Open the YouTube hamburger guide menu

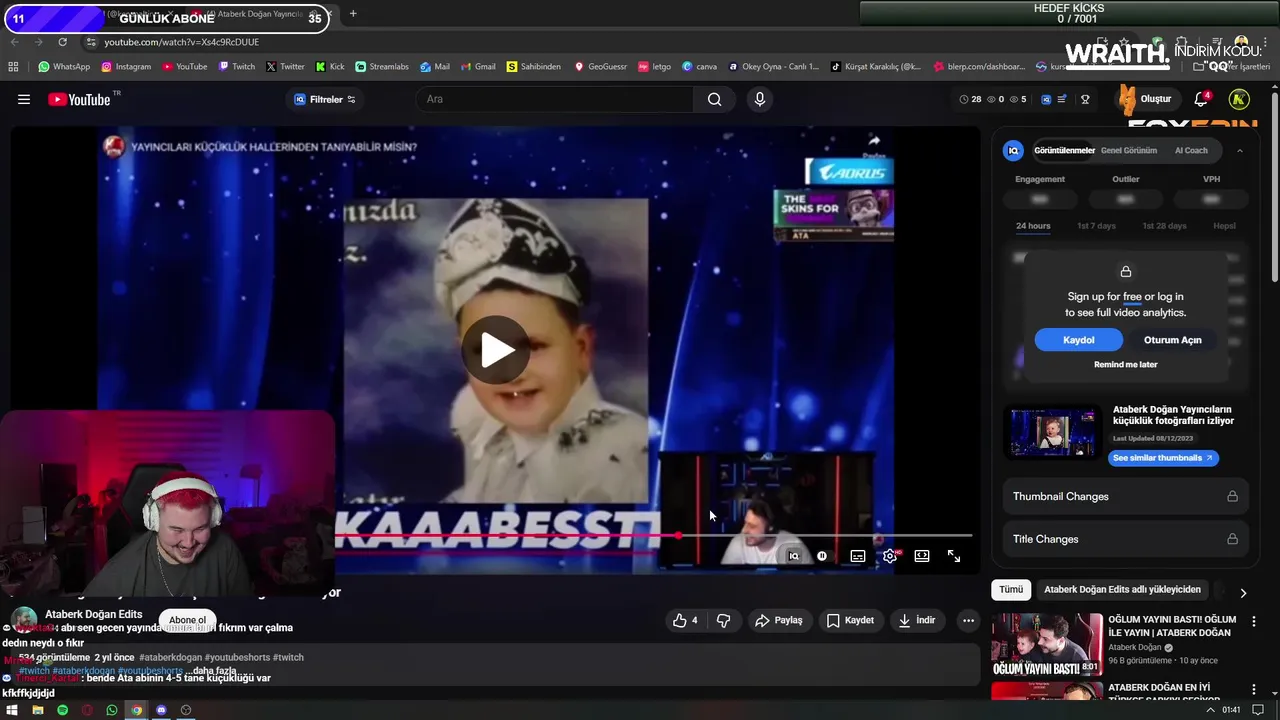tap(24, 99)
